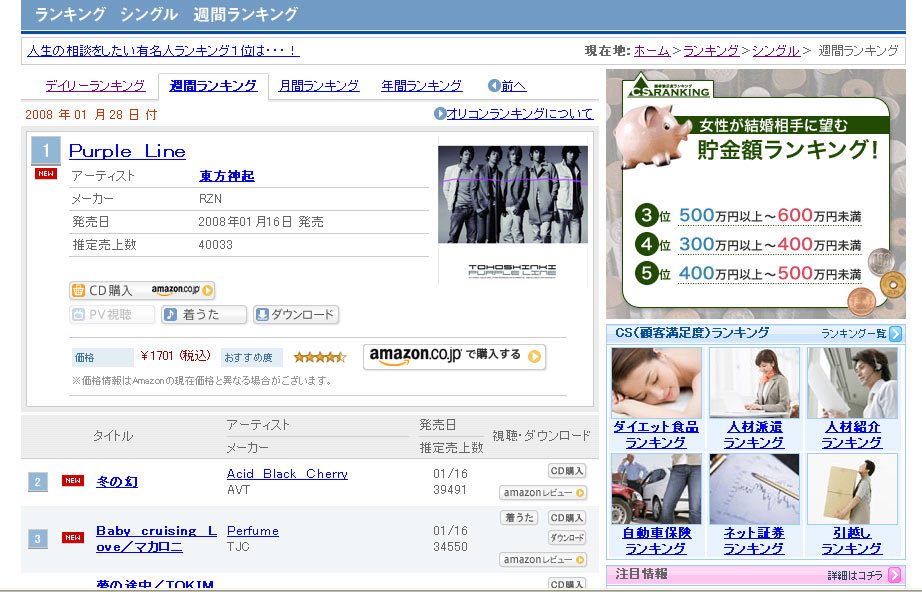
Task: Click the rank 2 number badge
Action: [38, 481]
